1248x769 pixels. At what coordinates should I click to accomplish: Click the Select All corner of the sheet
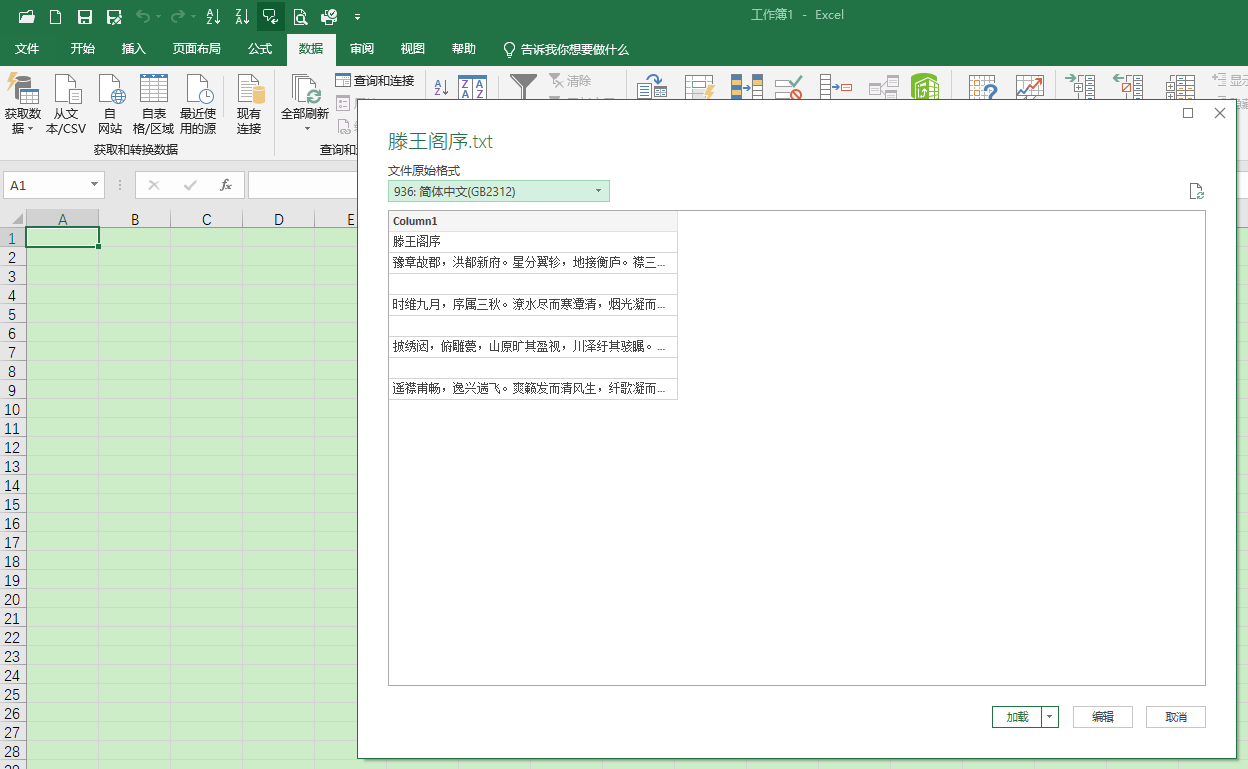coord(12,219)
